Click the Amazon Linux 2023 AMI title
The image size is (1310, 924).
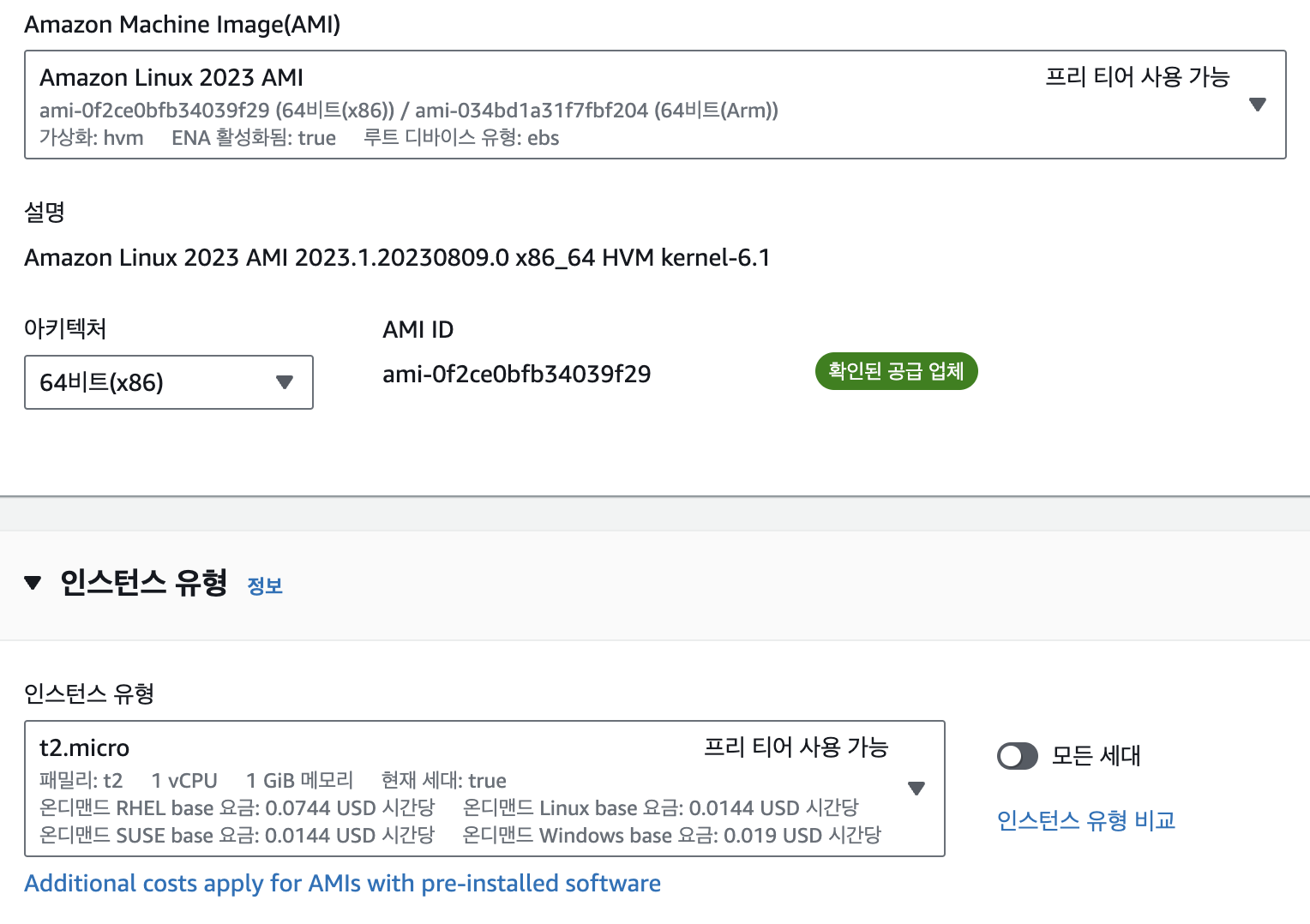[x=171, y=78]
